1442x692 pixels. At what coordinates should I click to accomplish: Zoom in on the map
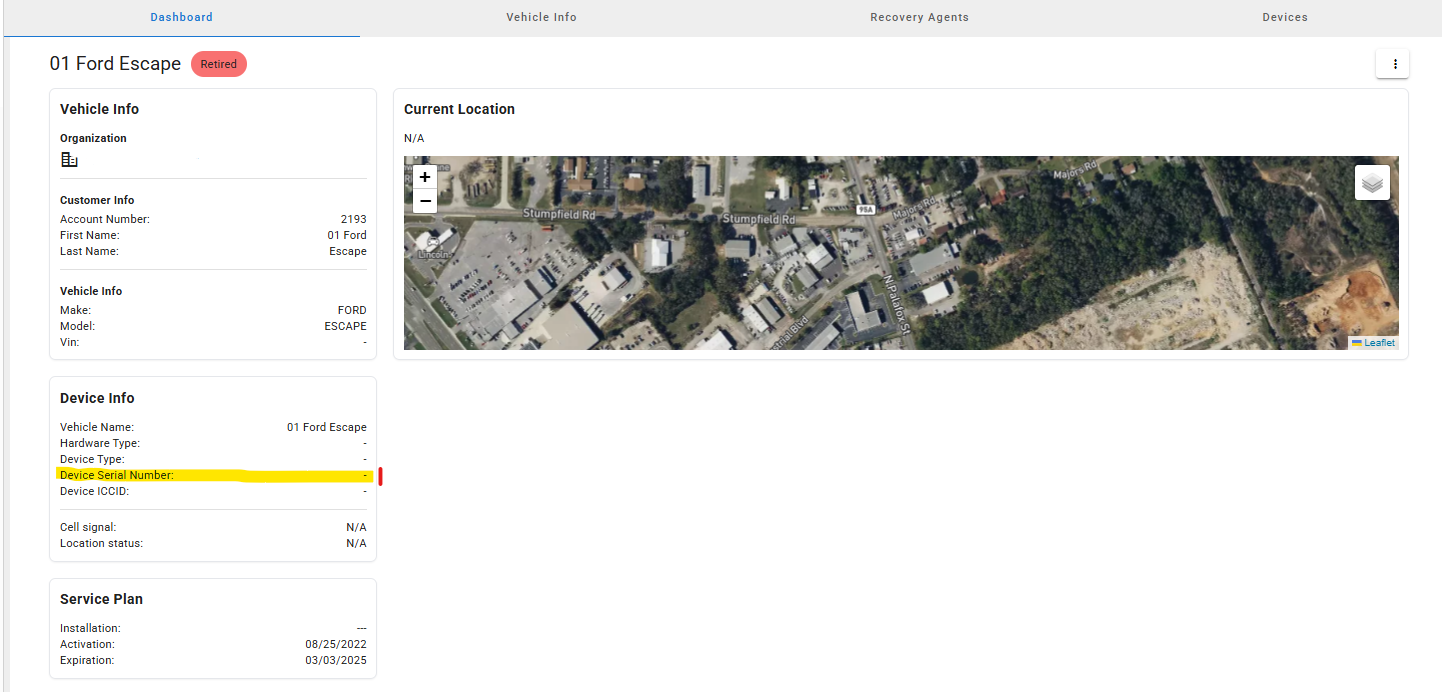coord(425,177)
